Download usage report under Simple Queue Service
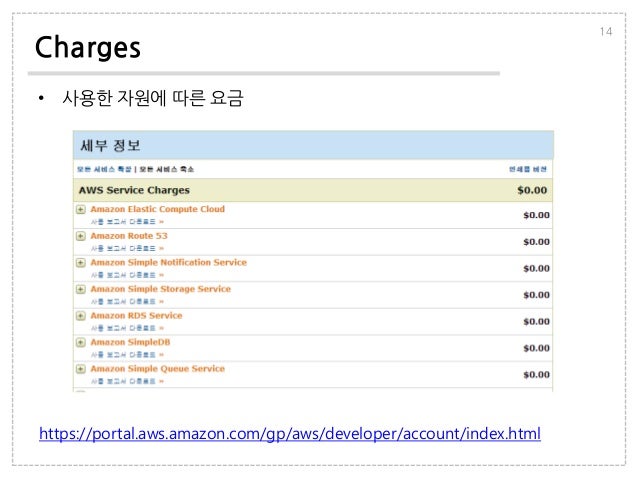The height and width of the screenshot is (479, 638). tap(127, 381)
